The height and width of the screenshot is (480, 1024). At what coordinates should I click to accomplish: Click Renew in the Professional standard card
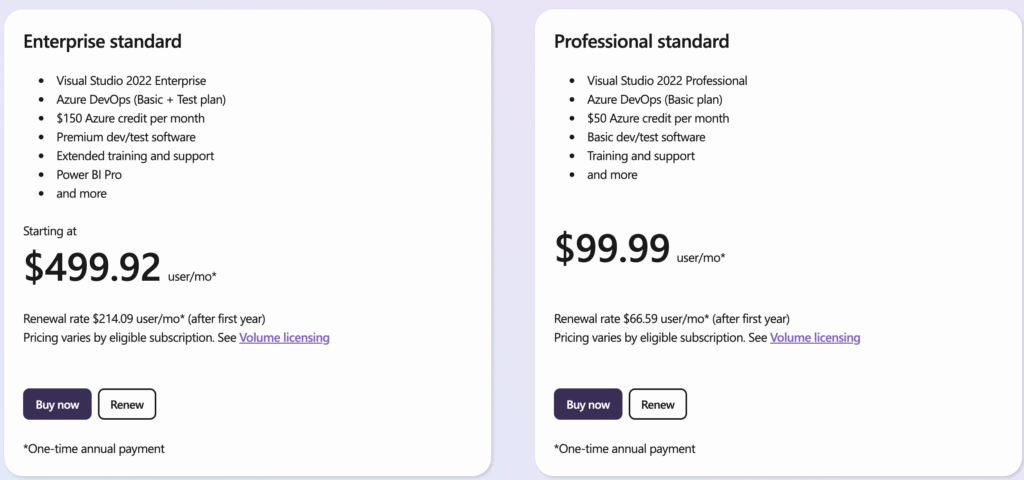pyautogui.click(x=658, y=404)
